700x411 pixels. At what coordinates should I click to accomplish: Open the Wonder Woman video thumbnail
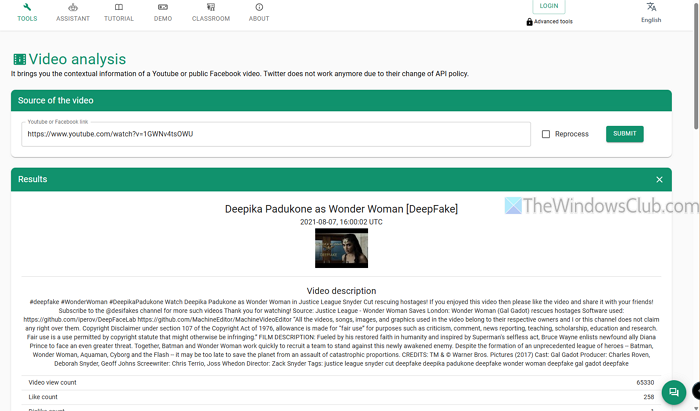click(342, 248)
